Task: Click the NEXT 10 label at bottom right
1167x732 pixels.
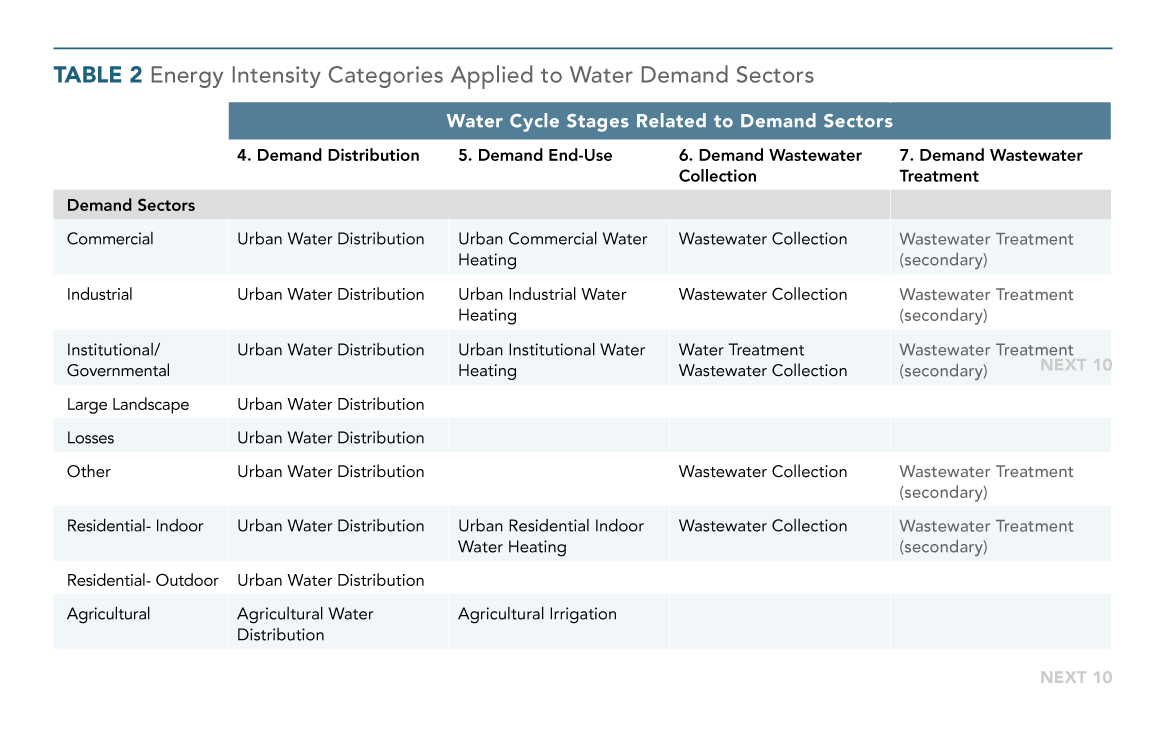Action: pos(1076,678)
